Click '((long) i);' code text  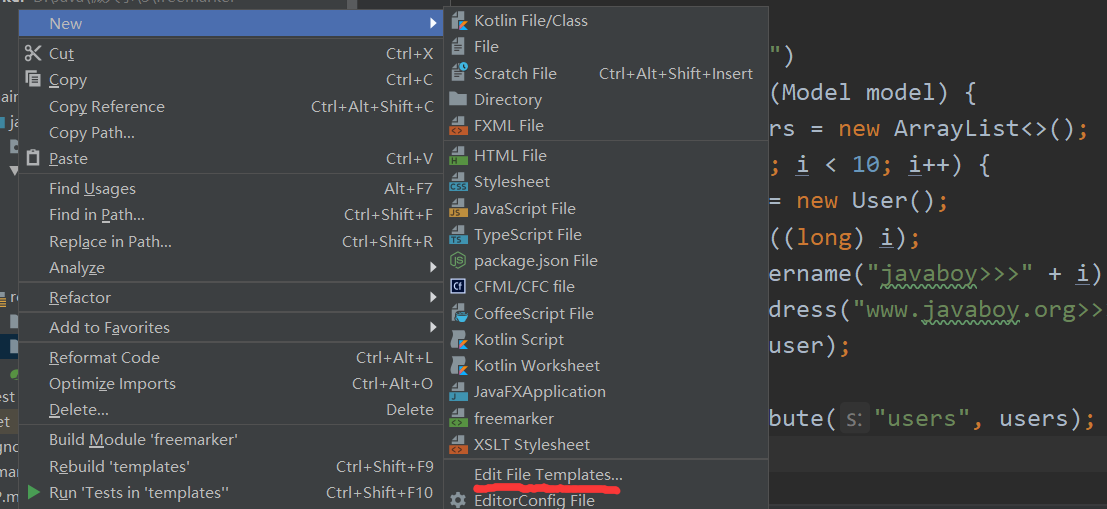pos(844,238)
